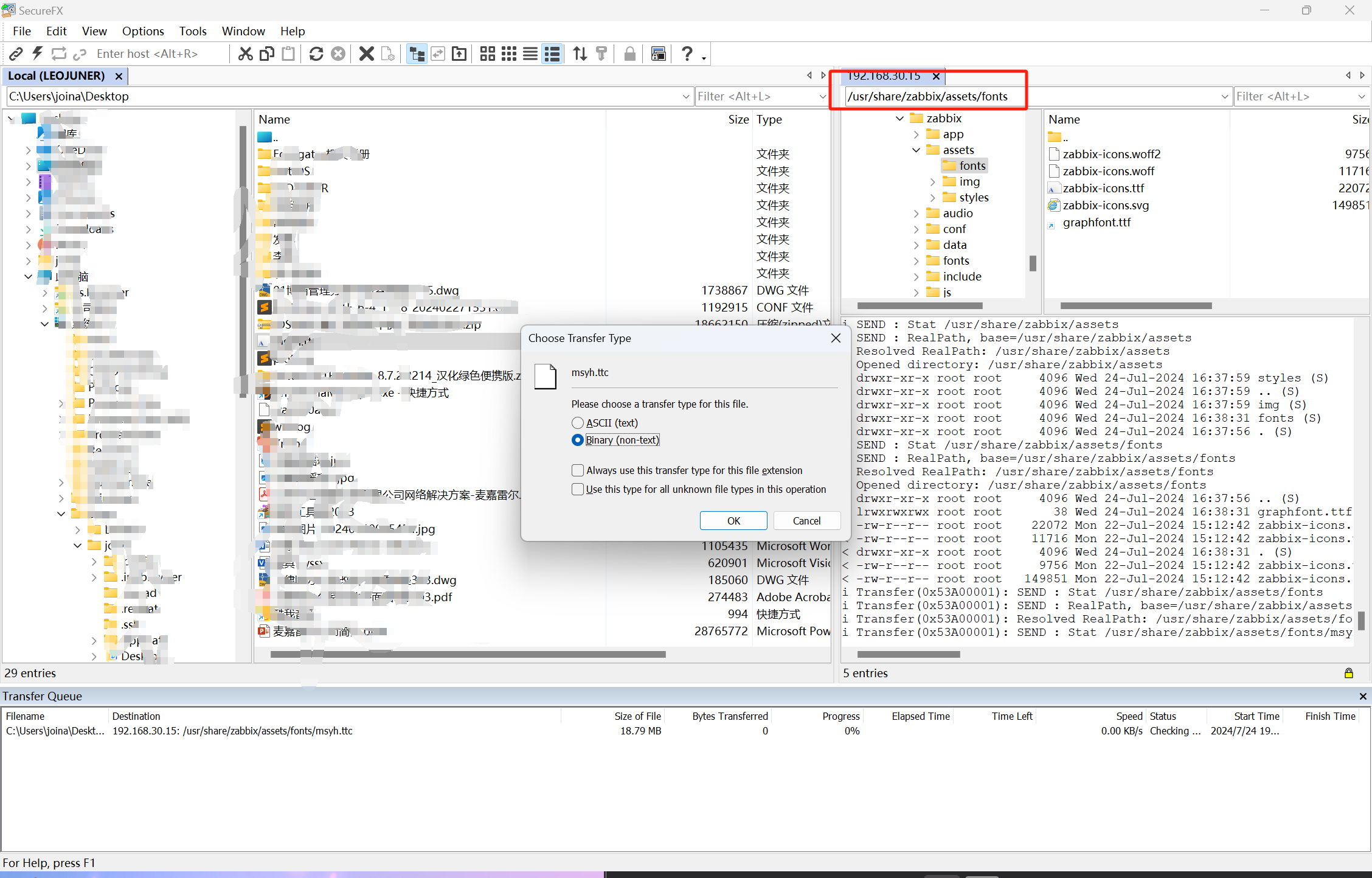Close the Choose Transfer Type dialog
Image resolution: width=1372 pixels, height=878 pixels.
[x=836, y=338]
